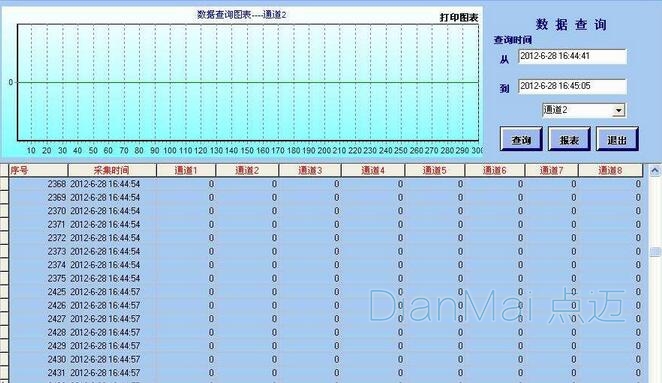Click the row selector beside row 2368
662x383 pixels.
coord(4,184)
